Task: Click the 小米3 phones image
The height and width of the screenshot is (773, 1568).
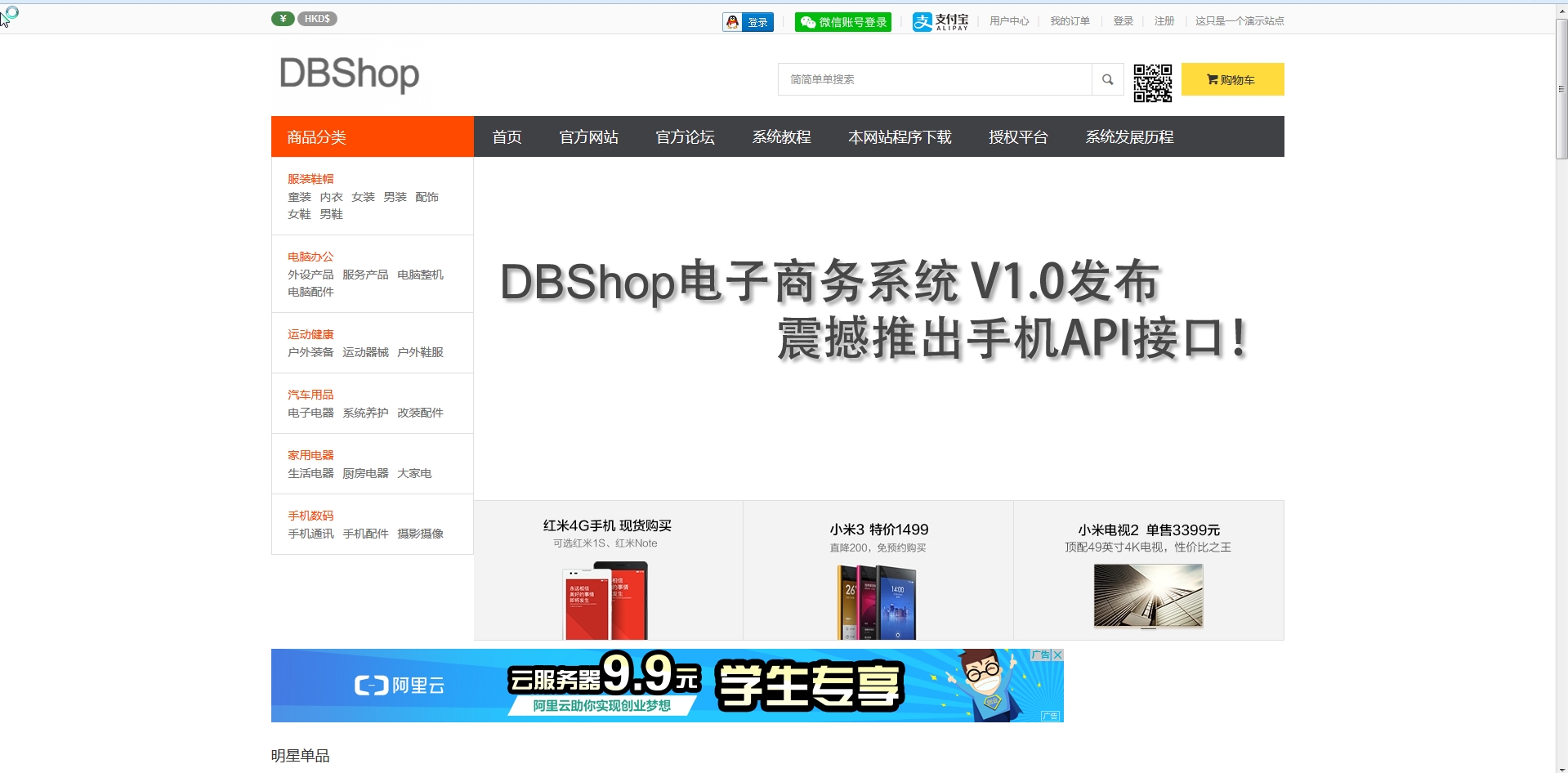Action: click(x=877, y=602)
